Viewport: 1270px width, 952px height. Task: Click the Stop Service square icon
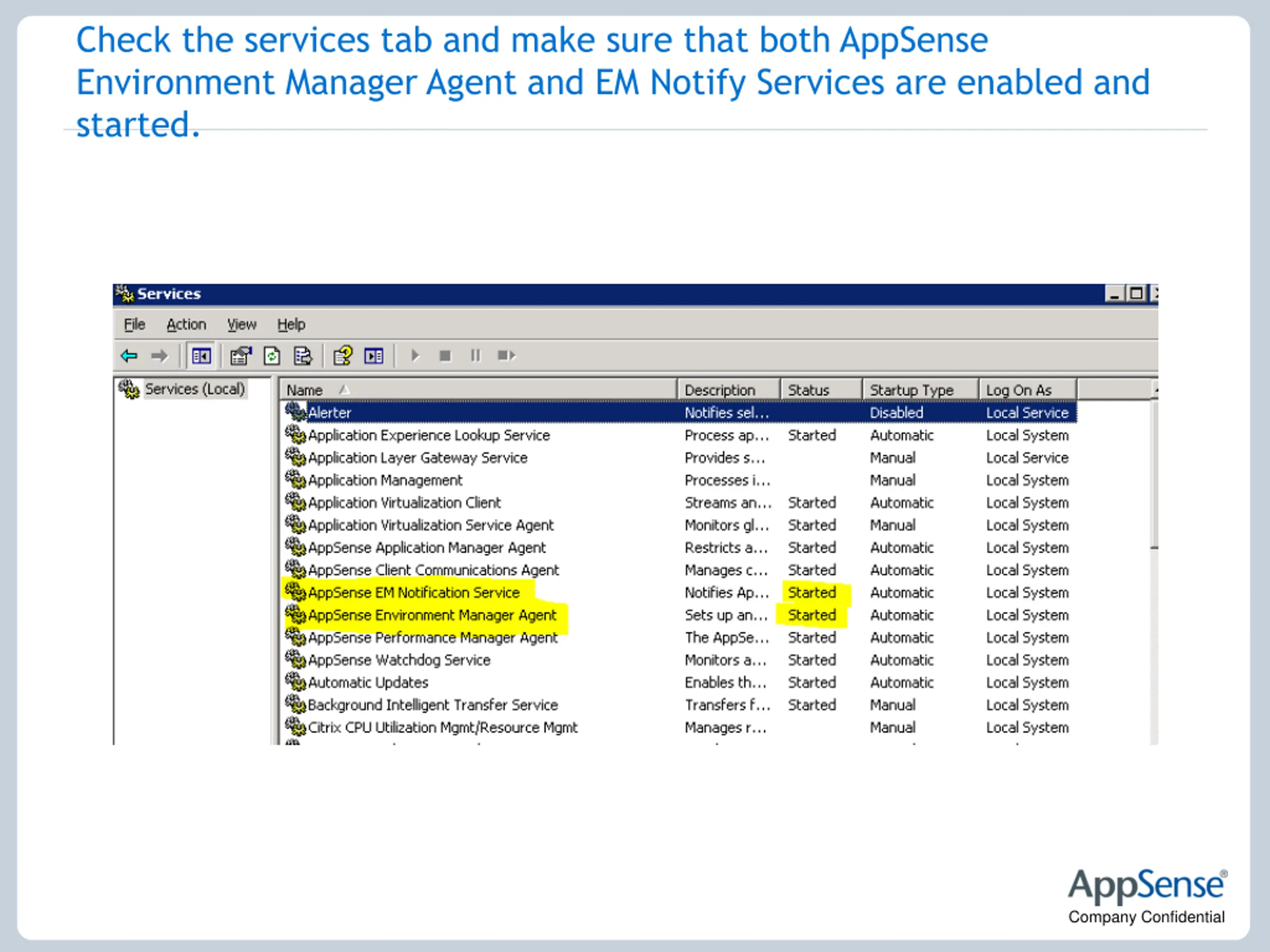coord(445,357)
